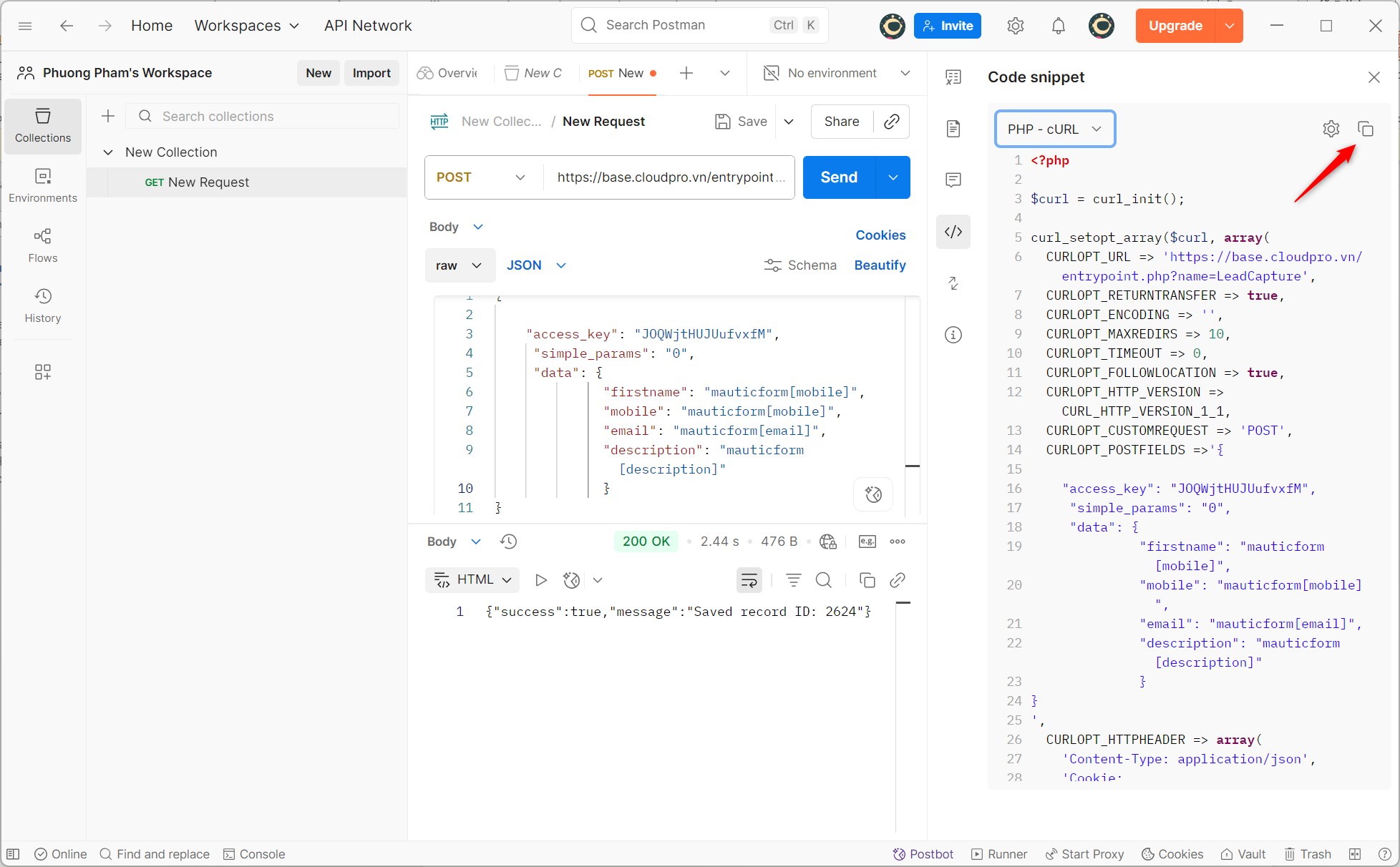1400x867 pixels.
Task: Click the response search icon
Action: pos(824,580)
